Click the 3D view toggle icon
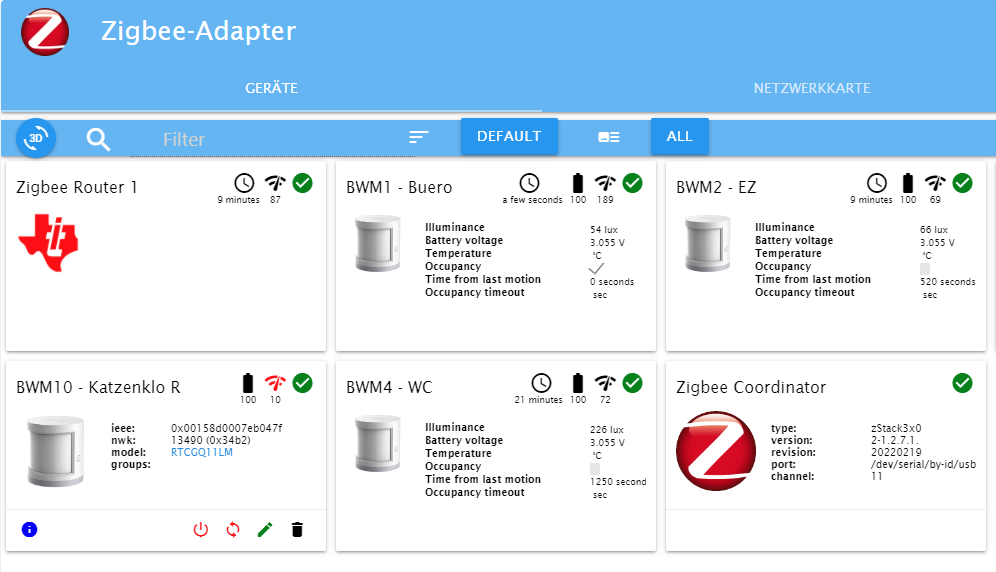 click(37, 137)
